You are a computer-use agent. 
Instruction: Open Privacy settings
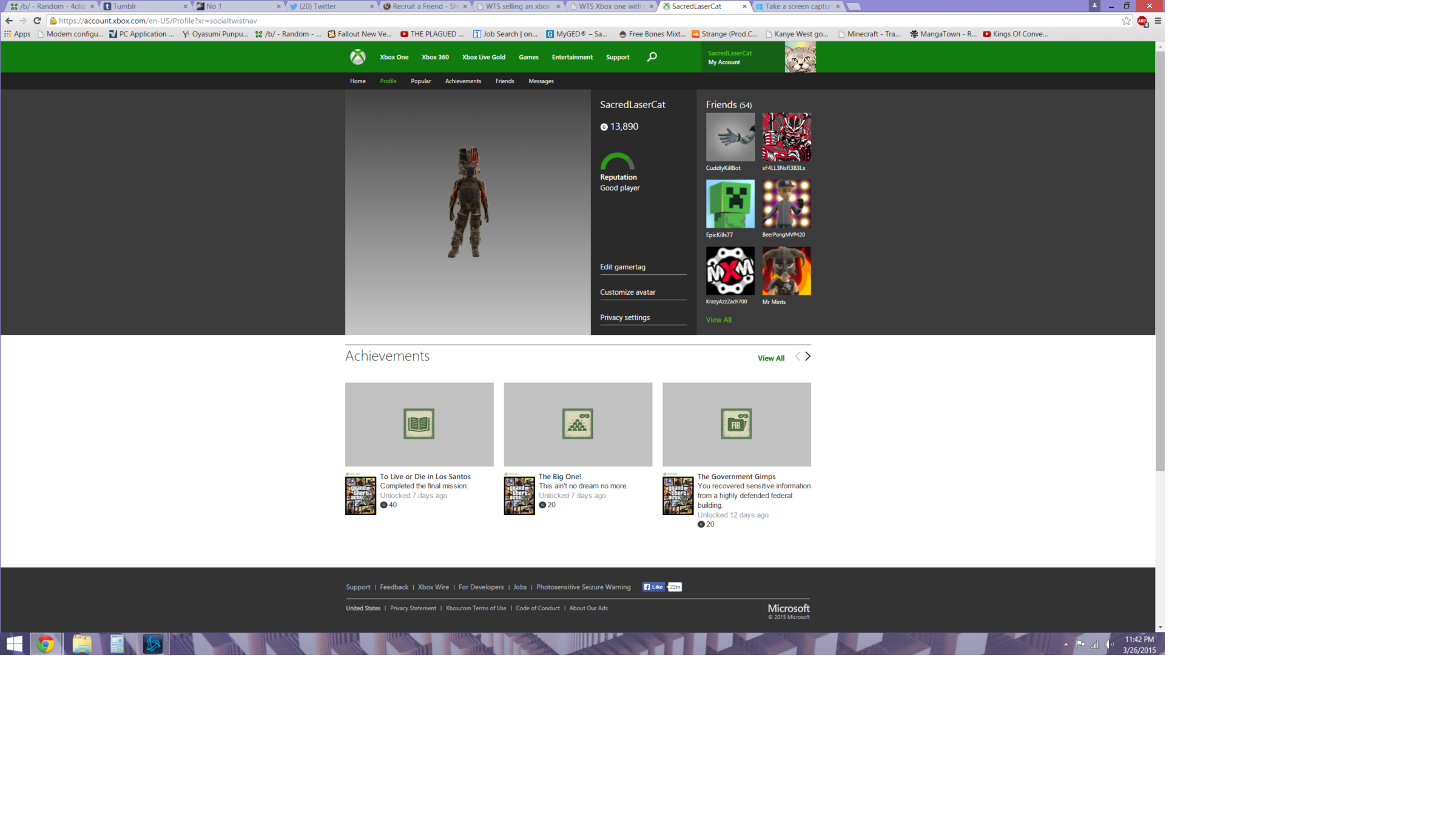[625, 318]
